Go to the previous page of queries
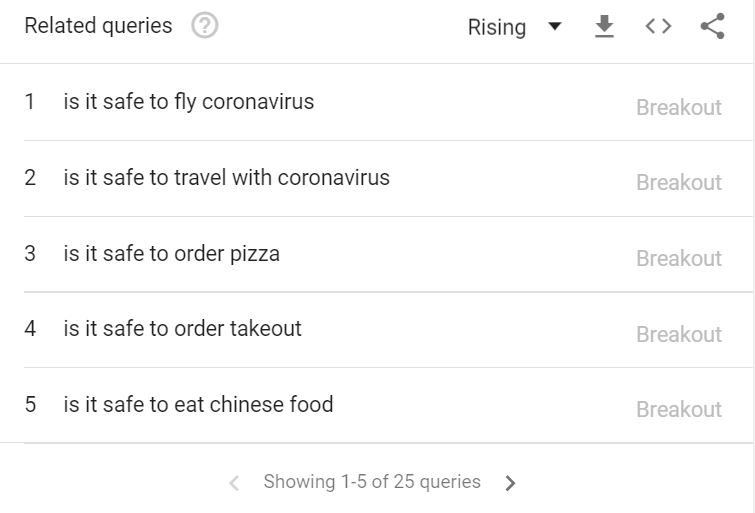This screenshot has height=513, width=755. coord(234,483)
